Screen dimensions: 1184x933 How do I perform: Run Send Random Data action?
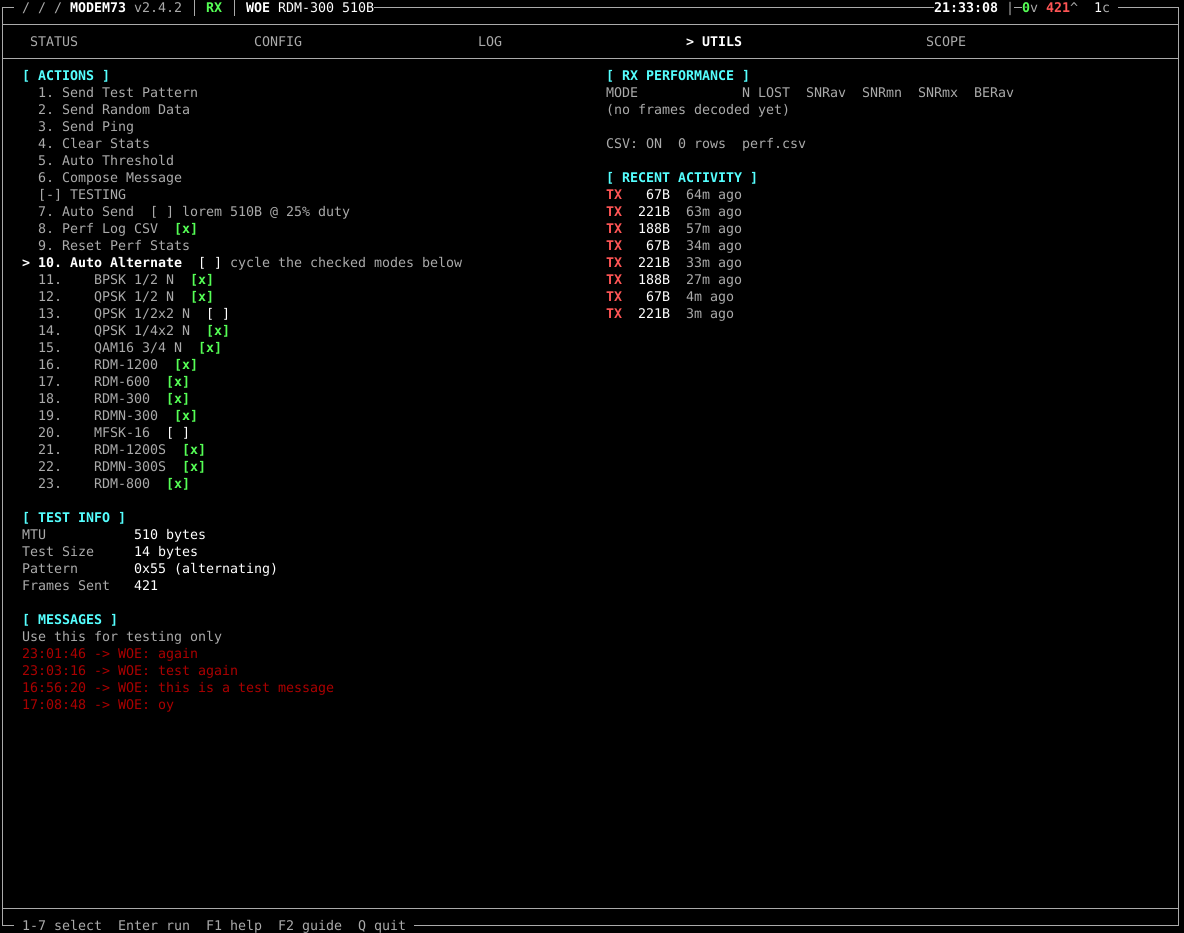point(114,109)
